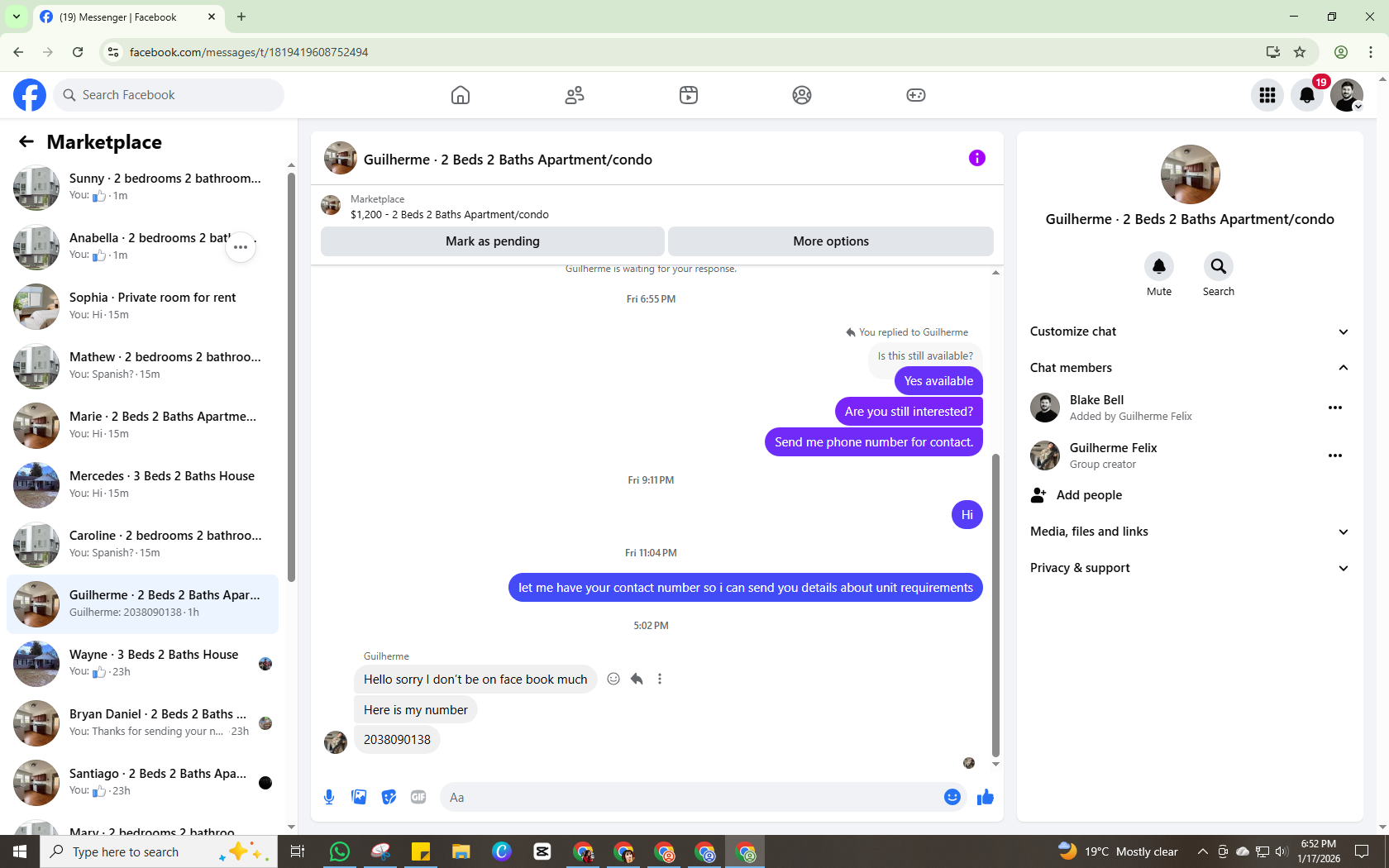Open Task View on taskbar
Viewport: 1389px width, 868px height.
[298, 851]
